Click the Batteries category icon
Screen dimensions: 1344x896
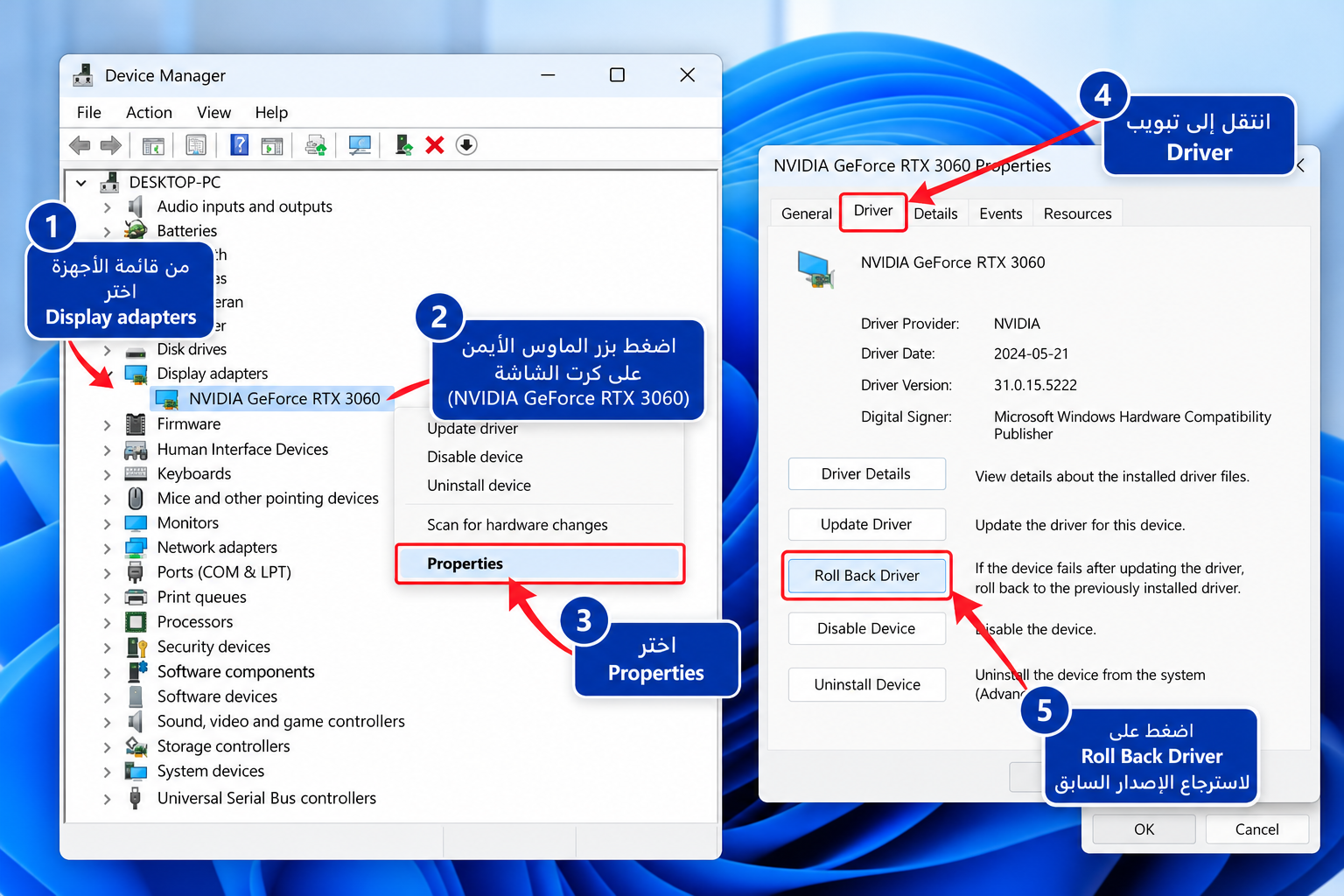(x=136, y=230)
